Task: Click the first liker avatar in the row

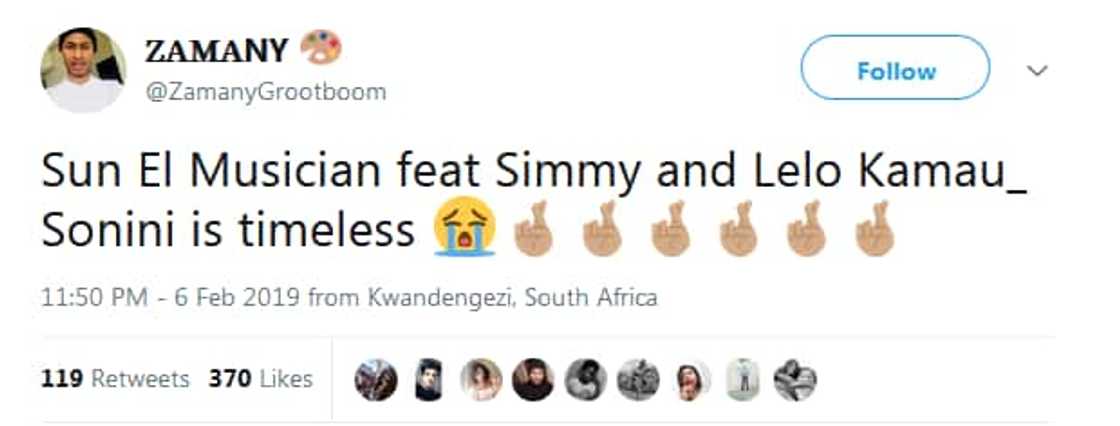Action: pyautogui.click(x=376, y=380)
